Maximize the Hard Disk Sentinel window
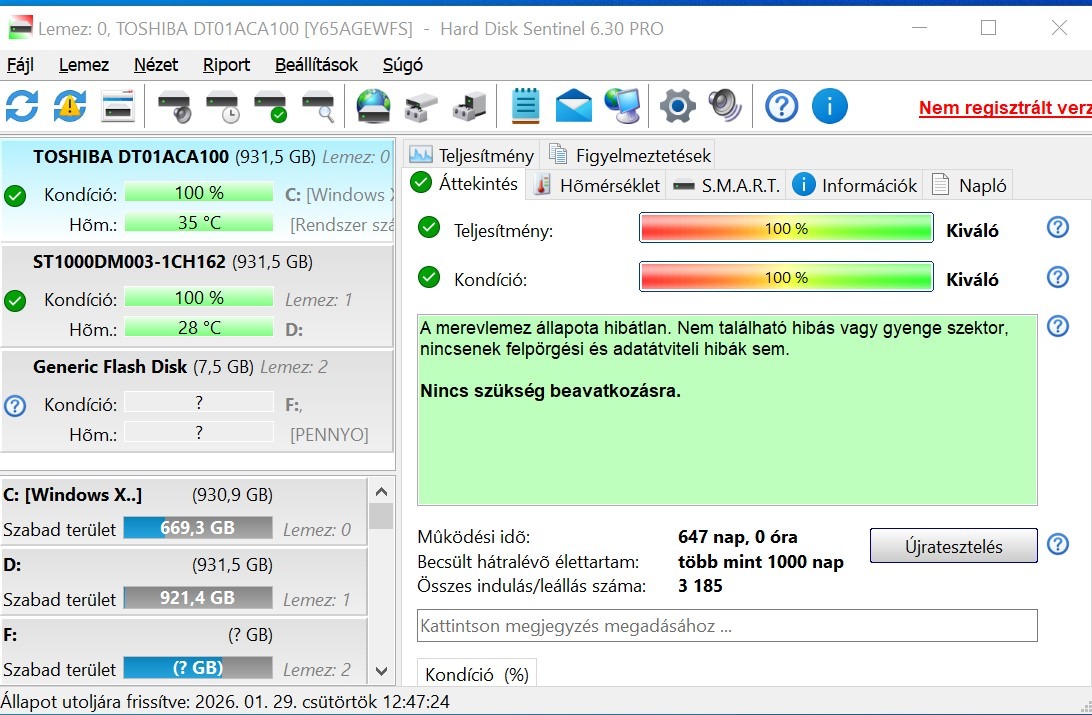Image resolution: width=1092 pixels, height=715 pixels. [x=988, y=28]
